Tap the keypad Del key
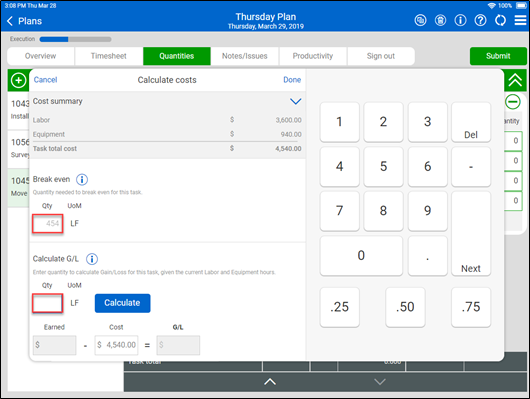This screenshot has height=399, width=530. tap(471, 122)
